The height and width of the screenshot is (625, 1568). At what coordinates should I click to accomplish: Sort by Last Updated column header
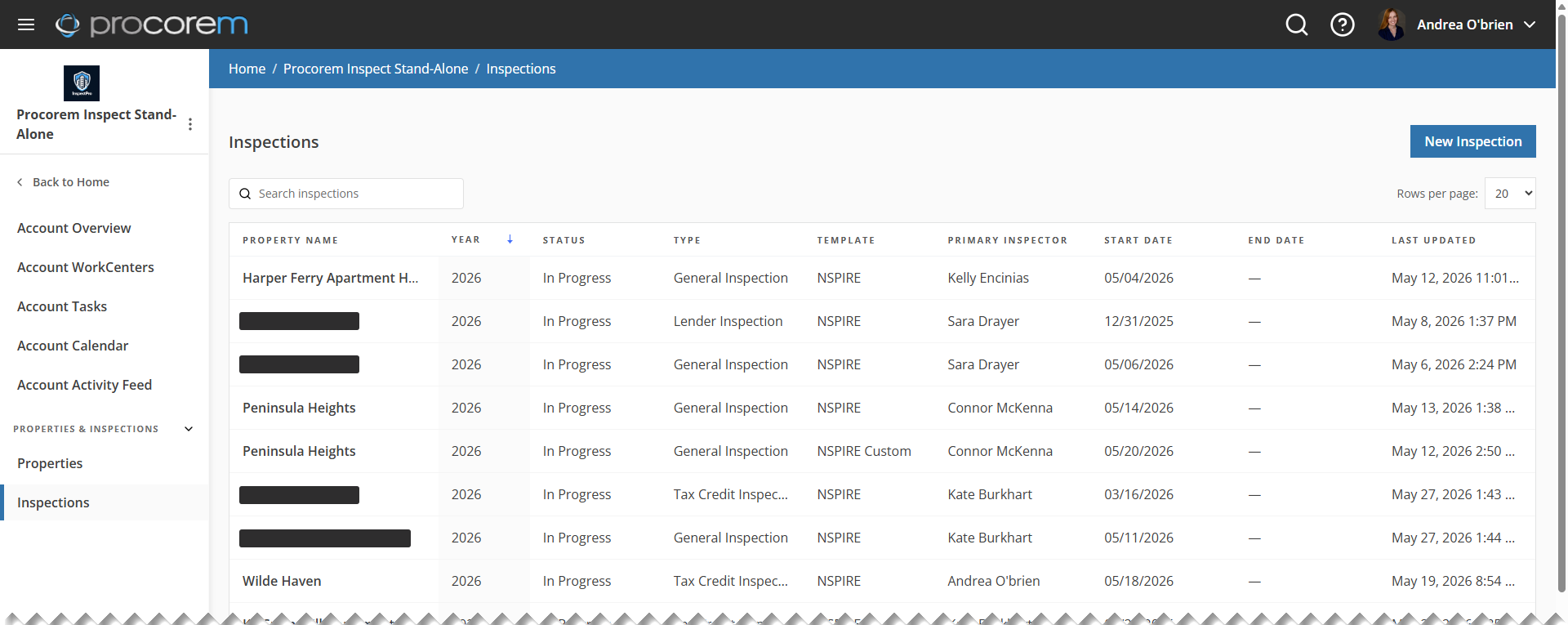[1434, 240]
